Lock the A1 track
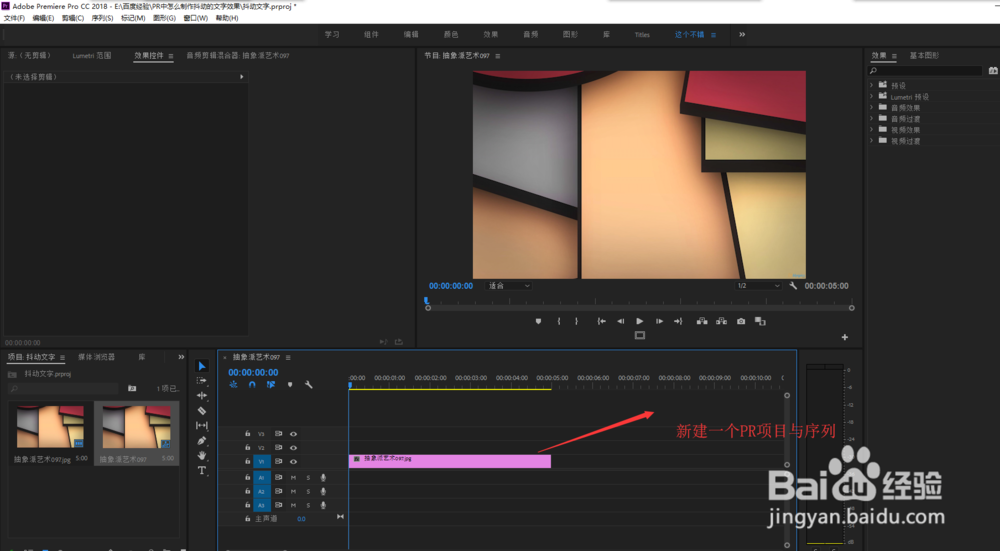This screenshot has height=551, width=1000. 247,477
